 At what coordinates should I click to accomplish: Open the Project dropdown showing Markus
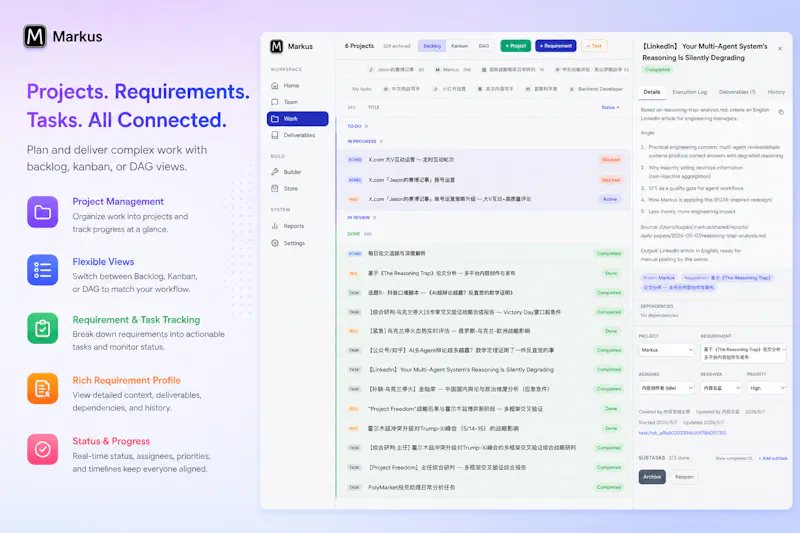666,350
